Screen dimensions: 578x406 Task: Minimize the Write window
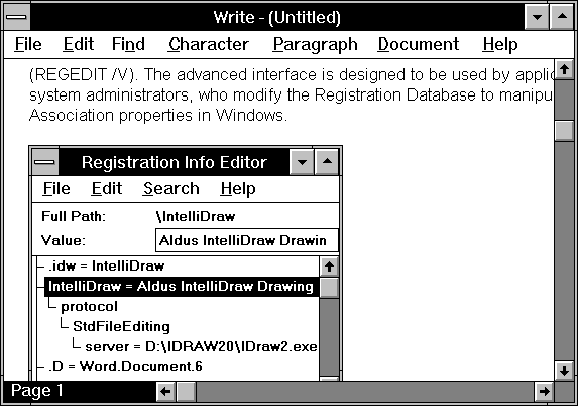coord(537,17)
